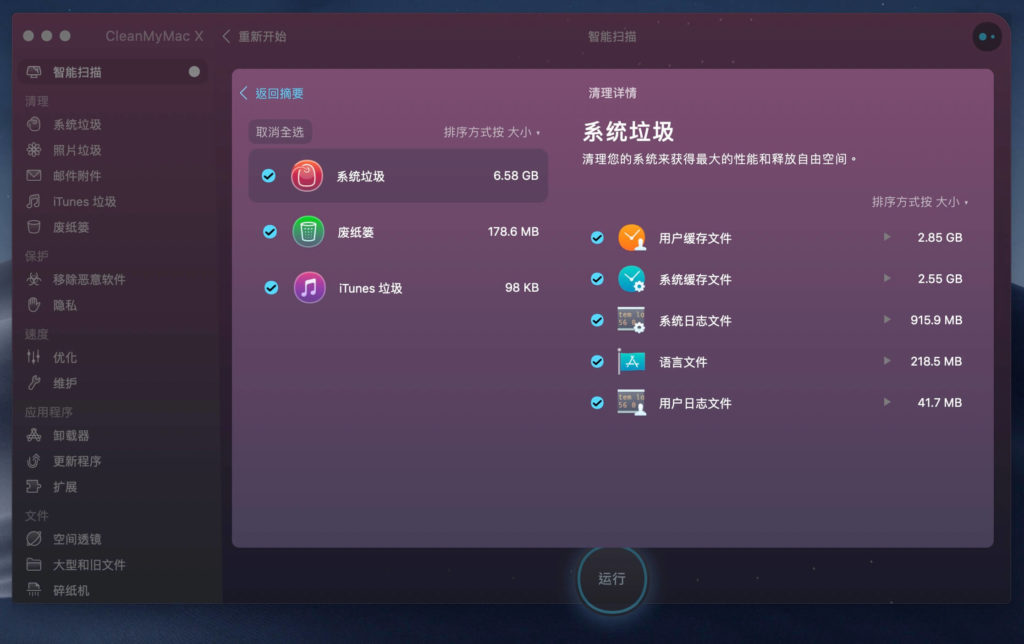Screen dimensions: 1024x644
Task: Click the Malware Removal (移除恶意软件) biohazard icon
Action: (34, 279)
